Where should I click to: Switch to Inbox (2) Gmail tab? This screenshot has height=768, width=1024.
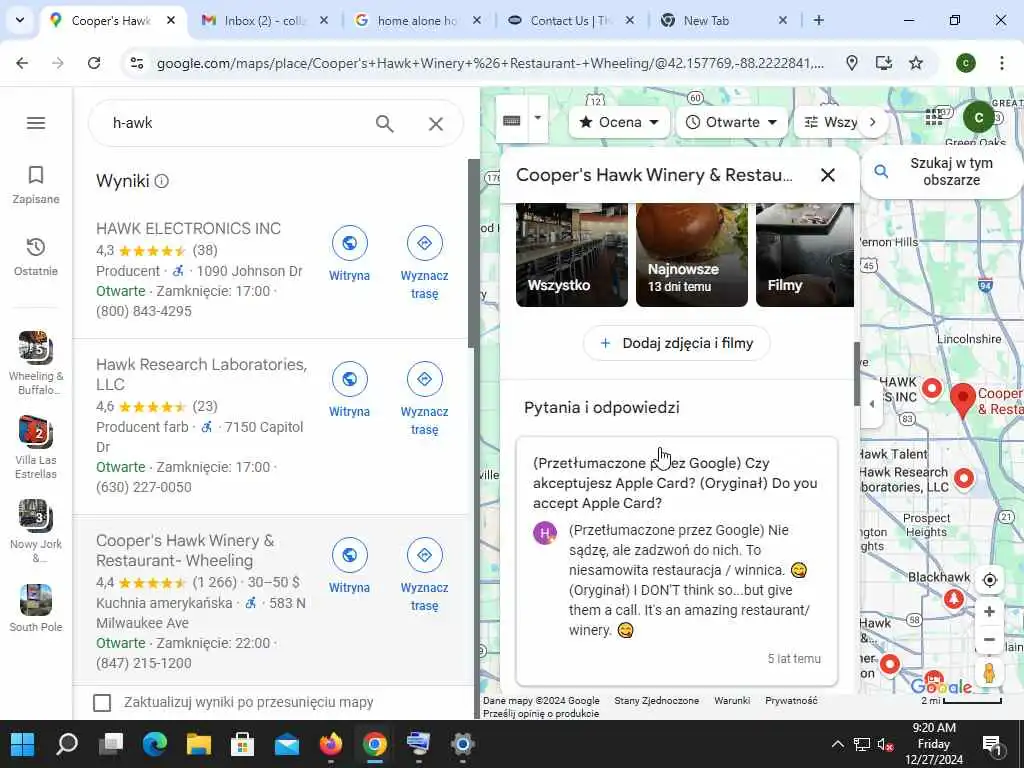point(264,20)
